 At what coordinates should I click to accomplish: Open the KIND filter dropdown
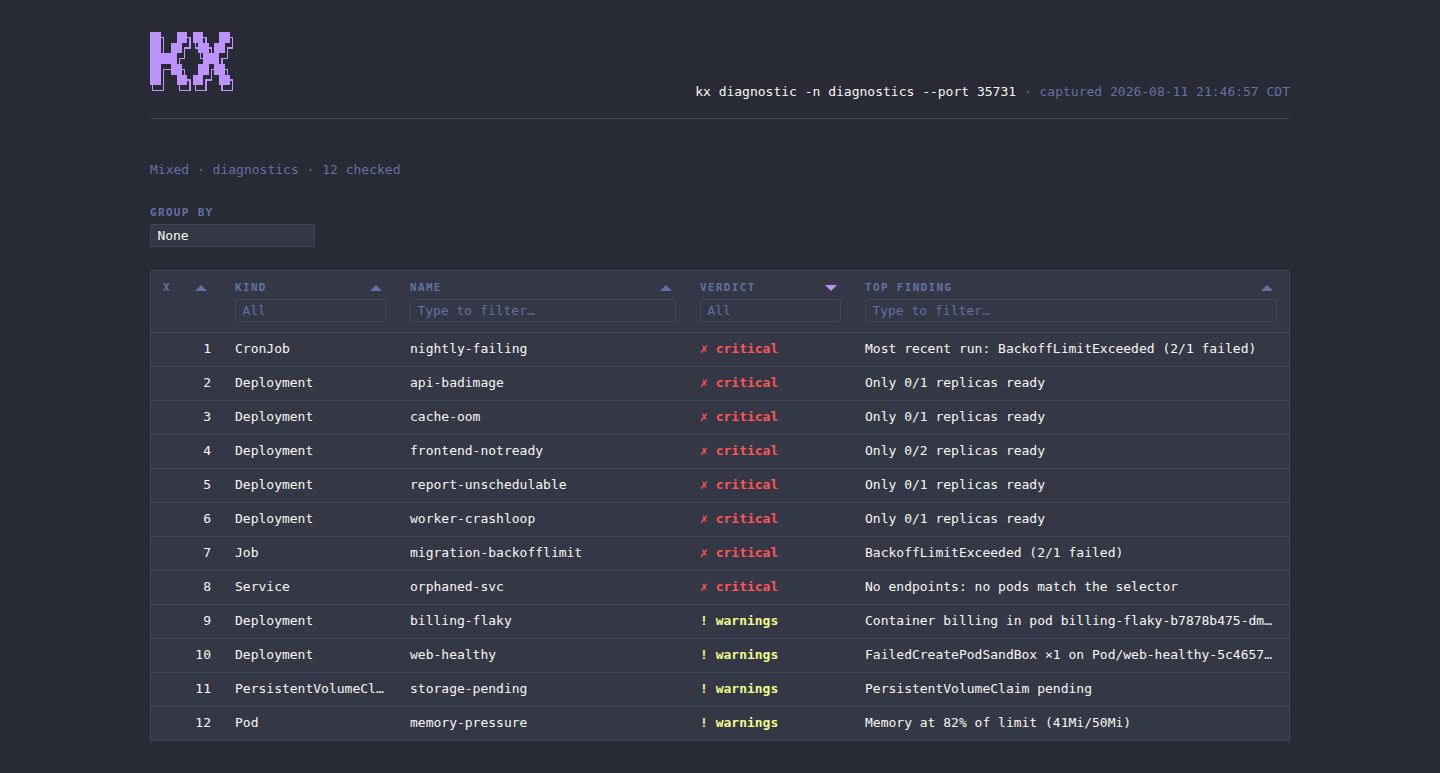coord(310,311)
